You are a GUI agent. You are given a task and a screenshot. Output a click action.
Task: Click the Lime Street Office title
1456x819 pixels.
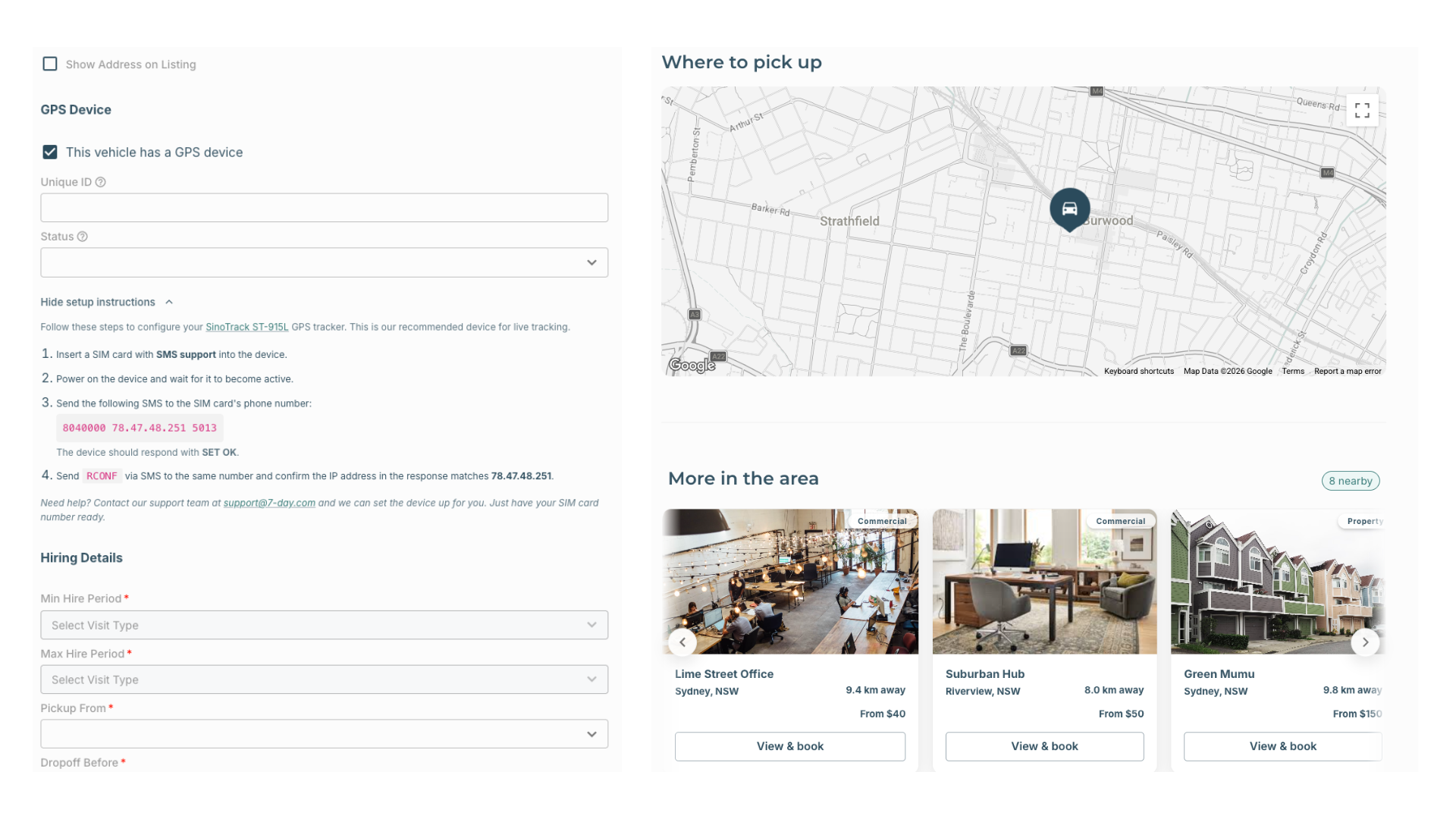724,674
